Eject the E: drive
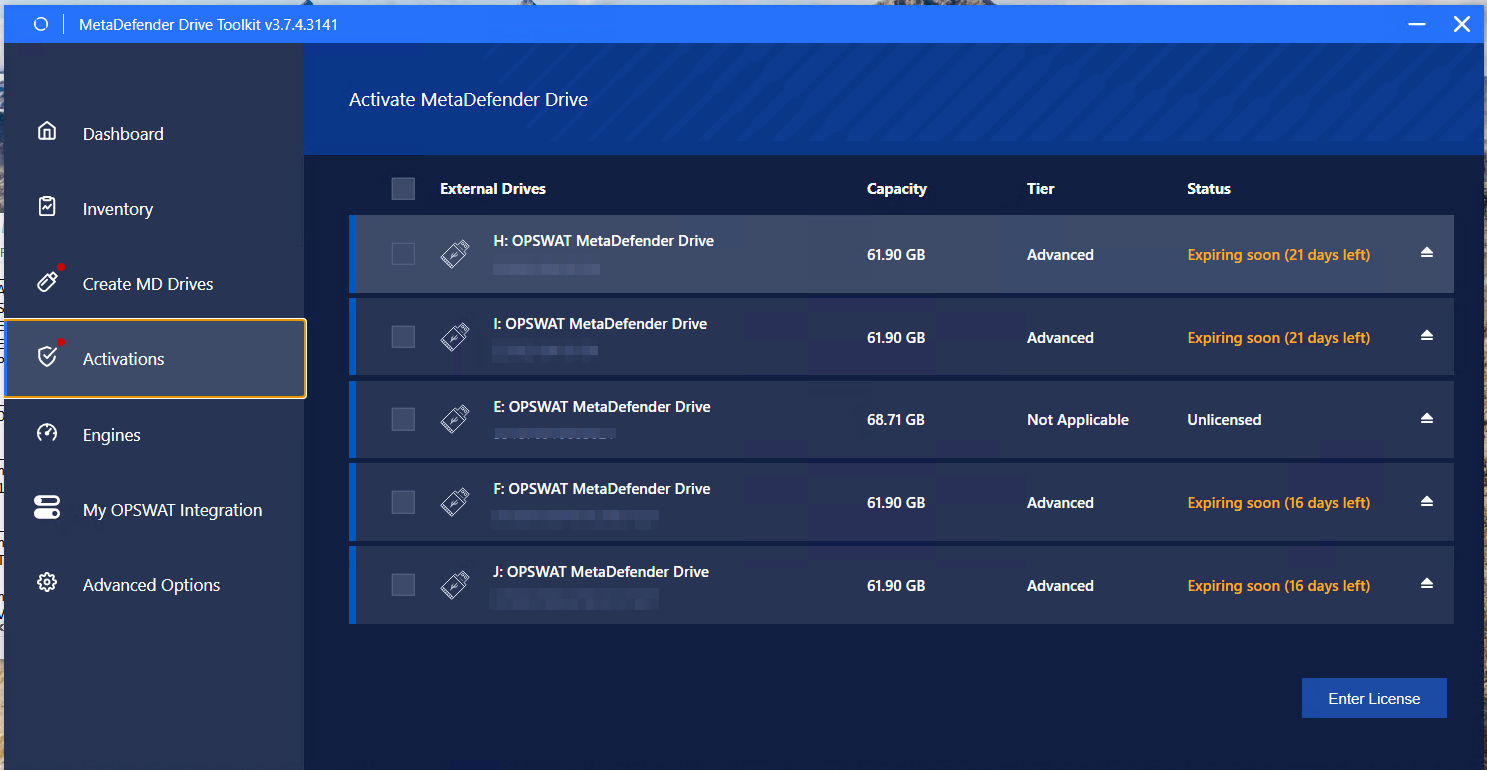The image size is (1487, 770). click(x=1427, y=418)
